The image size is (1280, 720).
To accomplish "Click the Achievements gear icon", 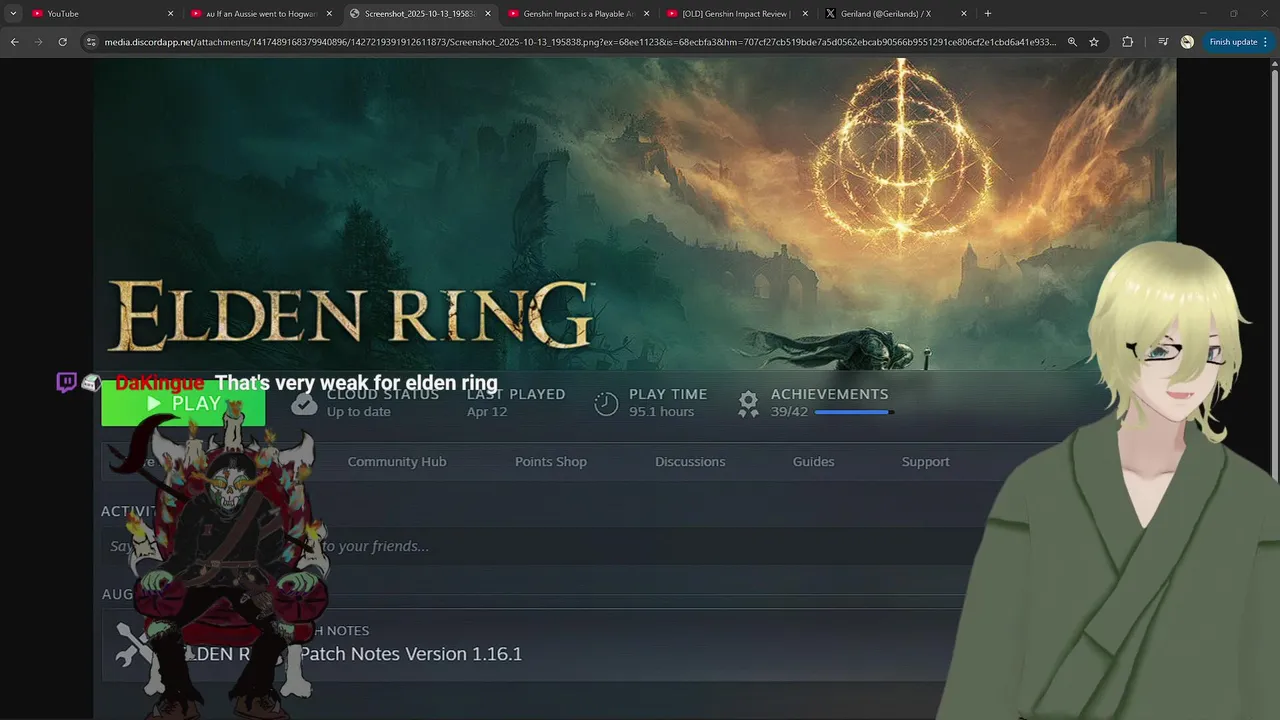I will tap(748, 403).
